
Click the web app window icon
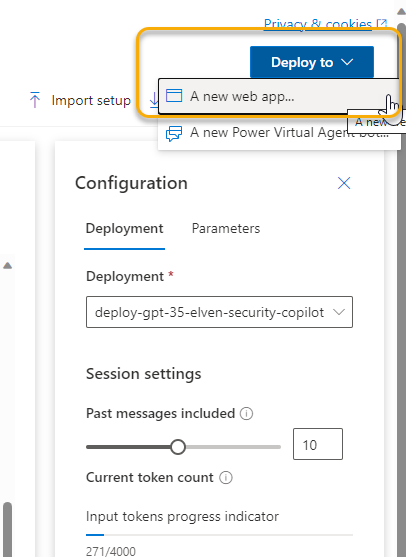174,96
